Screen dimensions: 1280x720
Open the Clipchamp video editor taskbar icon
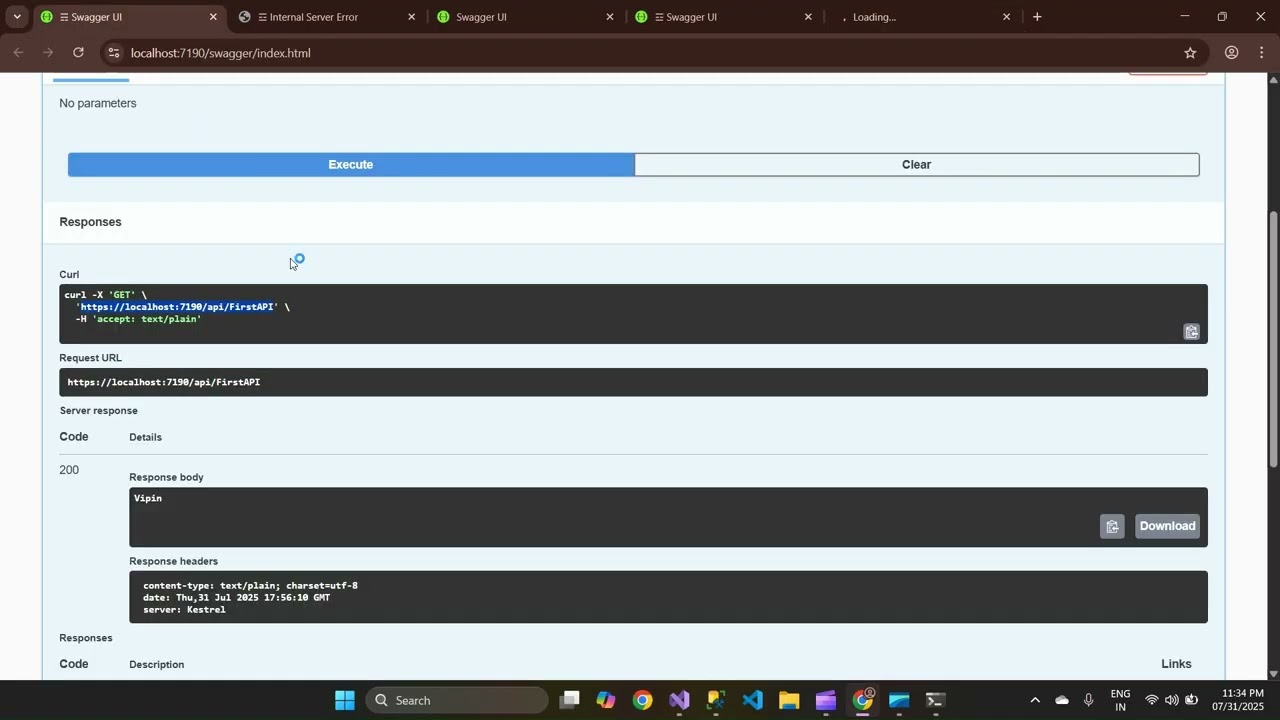coord(826,700)
